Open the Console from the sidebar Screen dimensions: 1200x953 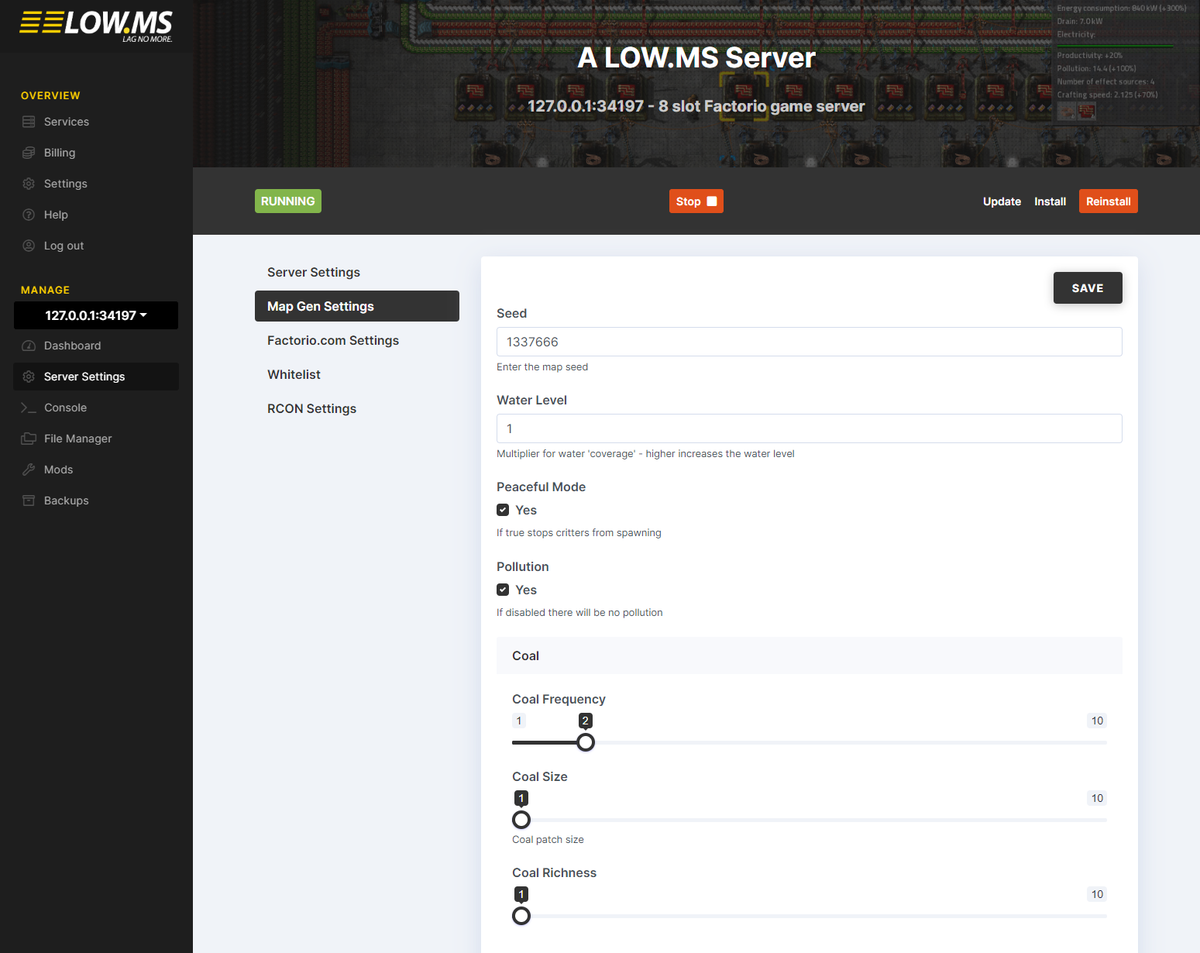point(65,407)
